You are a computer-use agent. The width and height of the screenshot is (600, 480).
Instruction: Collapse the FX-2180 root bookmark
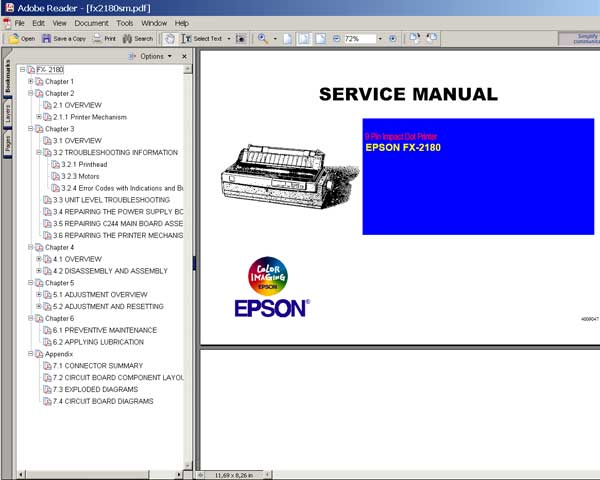coord(23,69)
